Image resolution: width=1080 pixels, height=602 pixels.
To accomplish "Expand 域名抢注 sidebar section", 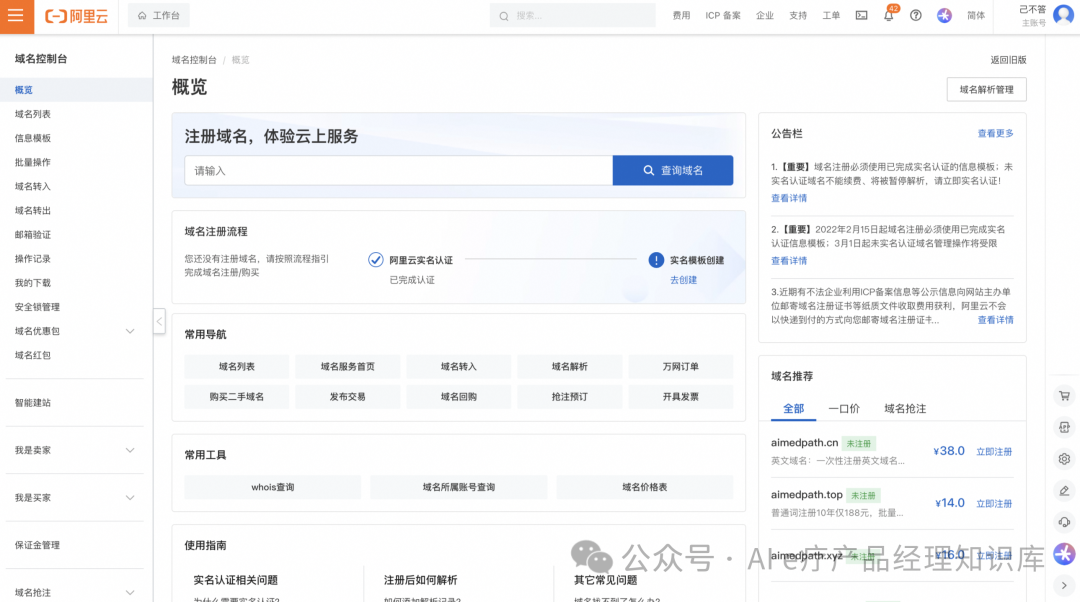I will point(129,592).
